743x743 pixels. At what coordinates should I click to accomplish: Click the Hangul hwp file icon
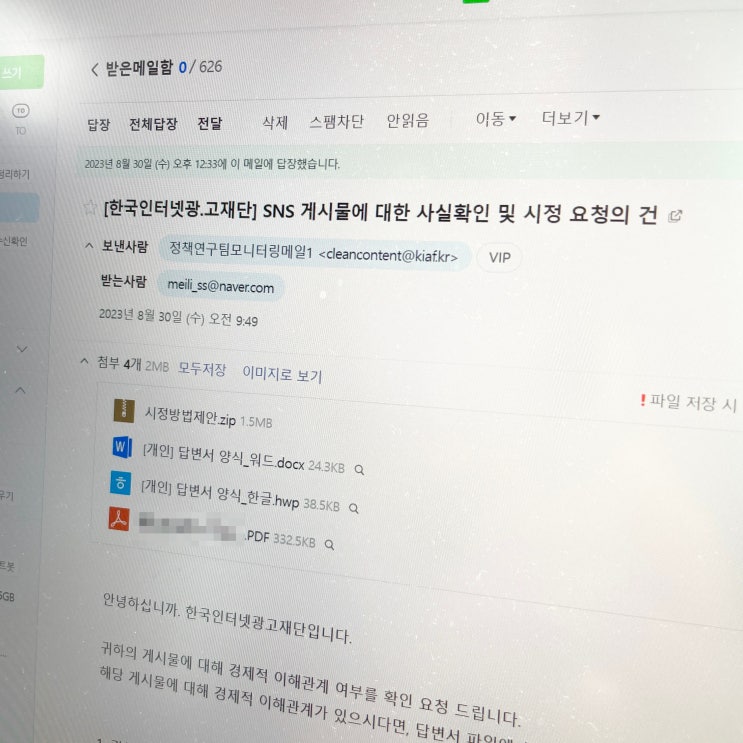pyautogui.click(x=121, y=483)
